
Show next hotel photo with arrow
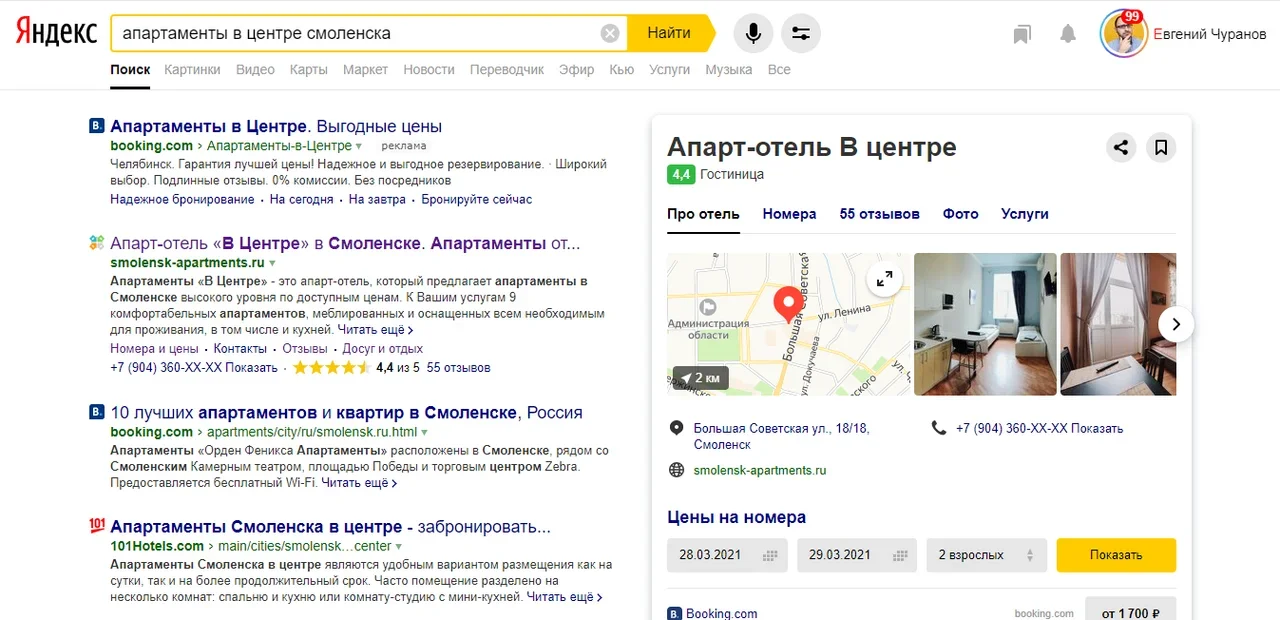[1176, 324]
